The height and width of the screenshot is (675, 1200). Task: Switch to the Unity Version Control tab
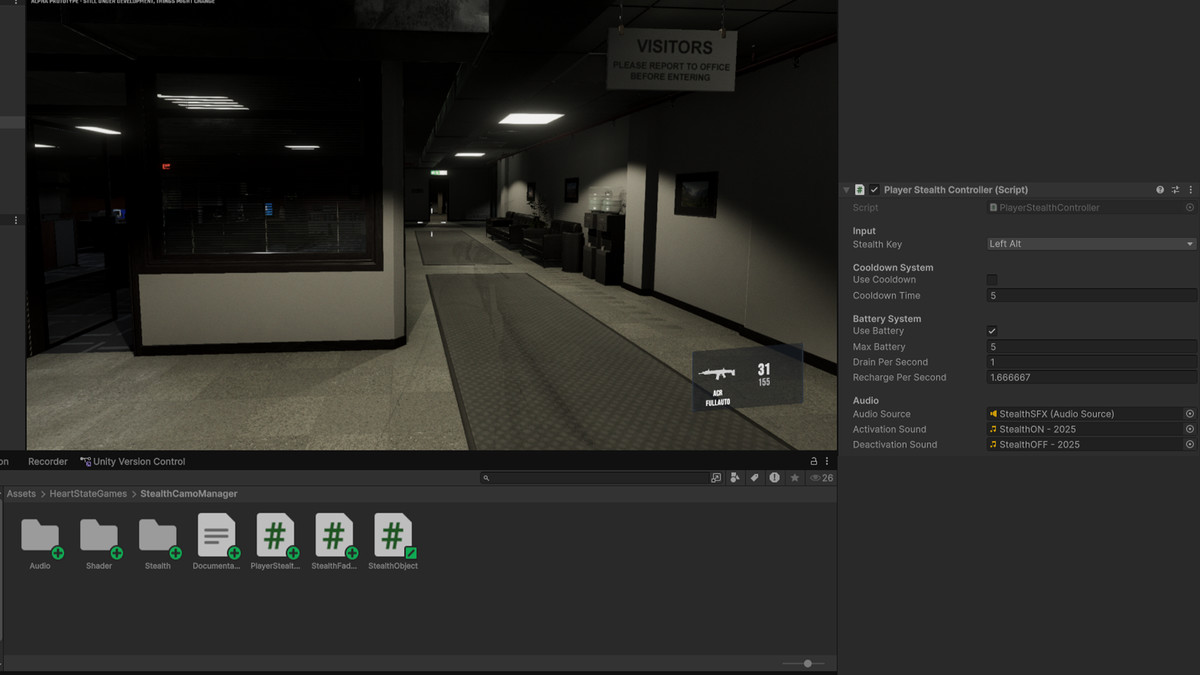coord(132,462)
